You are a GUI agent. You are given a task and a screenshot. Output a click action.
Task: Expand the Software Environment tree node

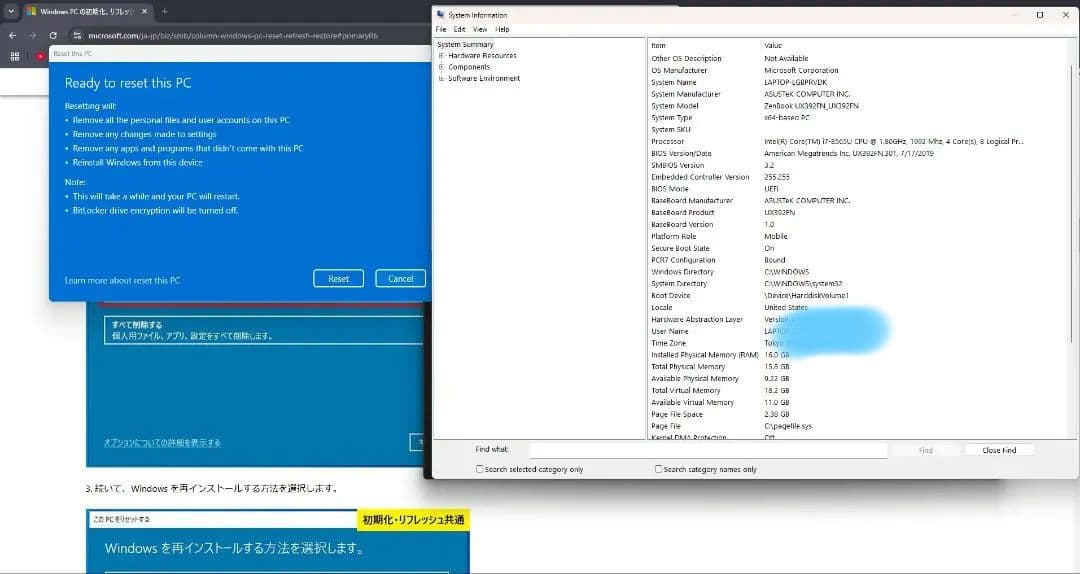[441, 78]
